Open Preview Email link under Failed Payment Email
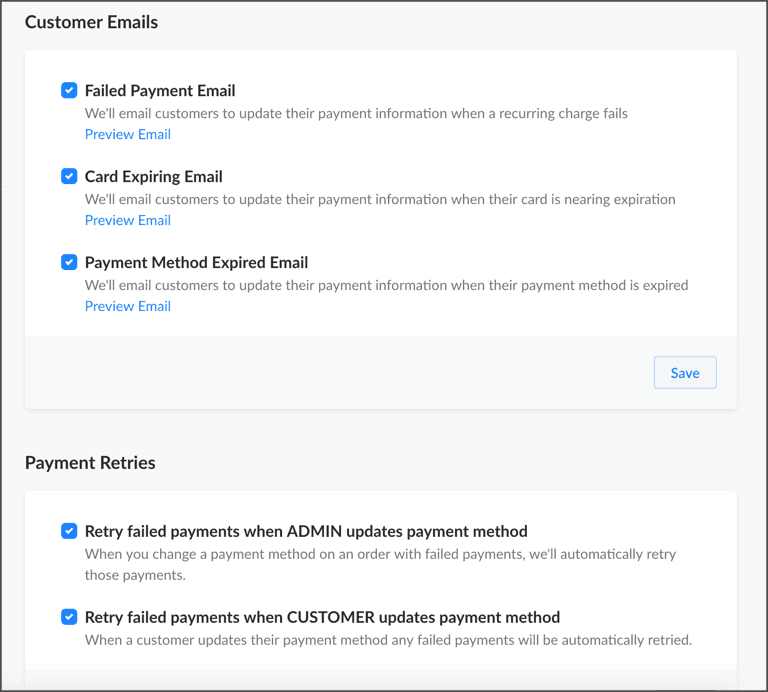 [x=128, y=134]
